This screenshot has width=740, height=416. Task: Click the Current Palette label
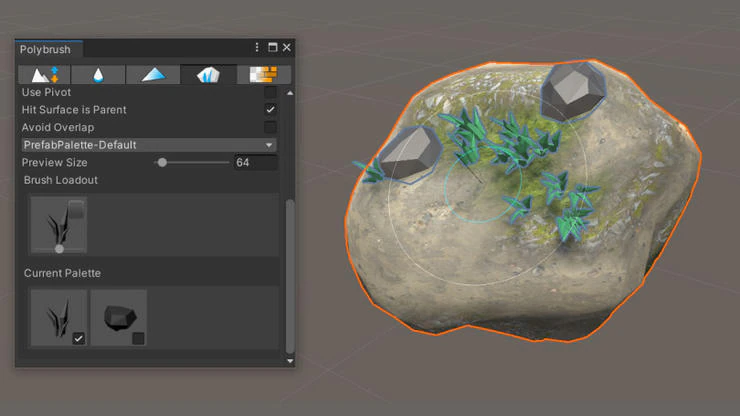tap(62, 273)
